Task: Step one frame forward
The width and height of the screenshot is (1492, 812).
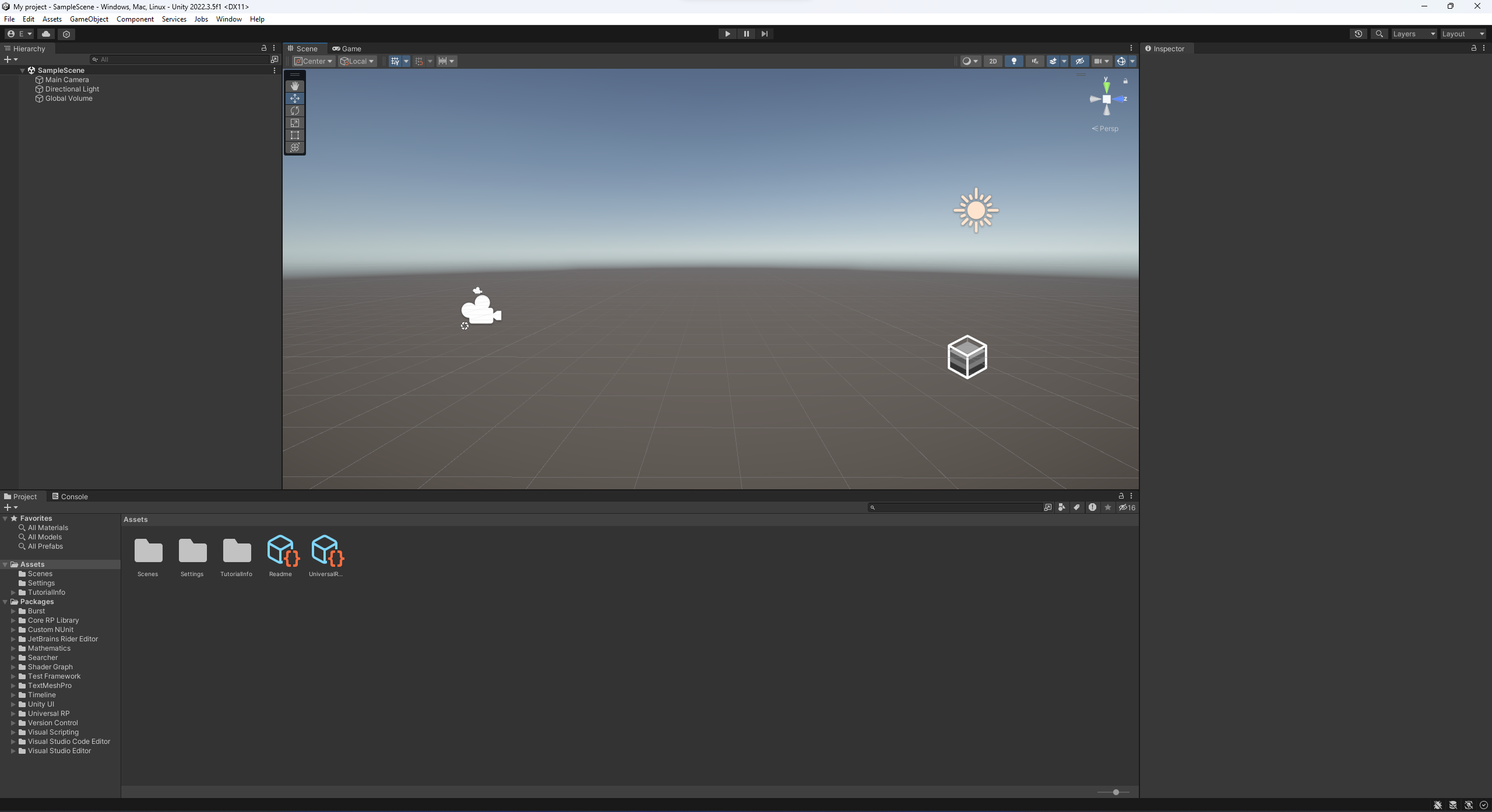Action: (765, 34)
